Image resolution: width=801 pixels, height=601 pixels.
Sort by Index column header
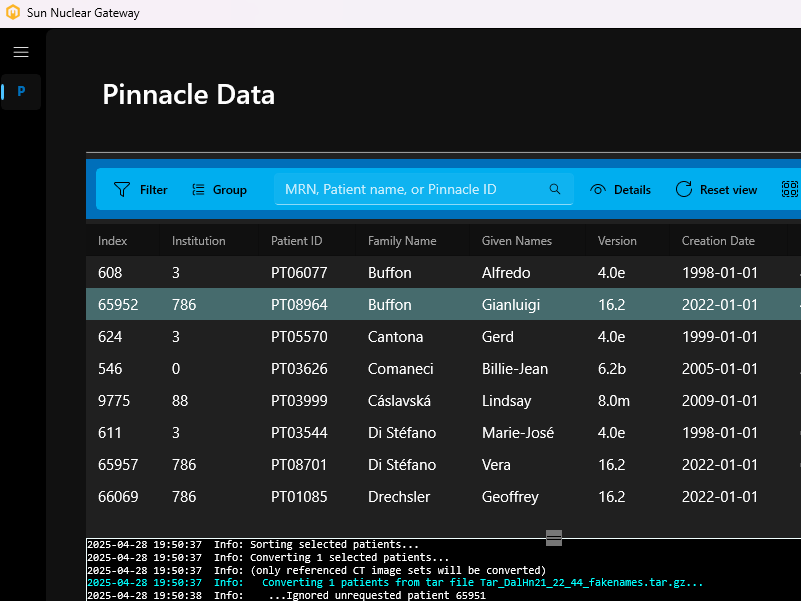(x=112, y=241)
